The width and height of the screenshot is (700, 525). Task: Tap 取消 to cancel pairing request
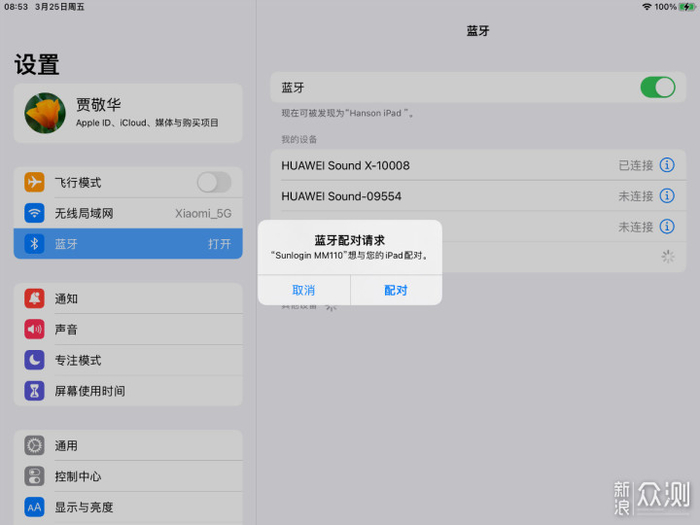click(x=304, y=290)
